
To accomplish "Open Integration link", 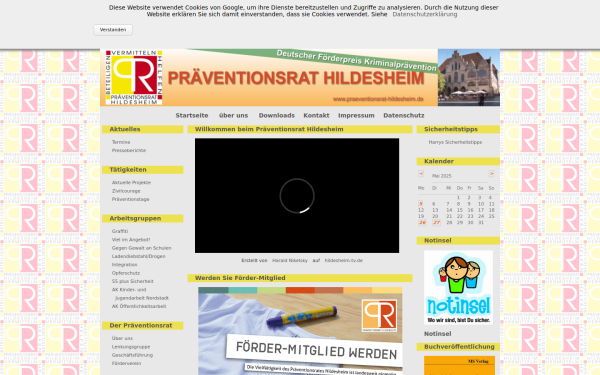I will [124, 265].
